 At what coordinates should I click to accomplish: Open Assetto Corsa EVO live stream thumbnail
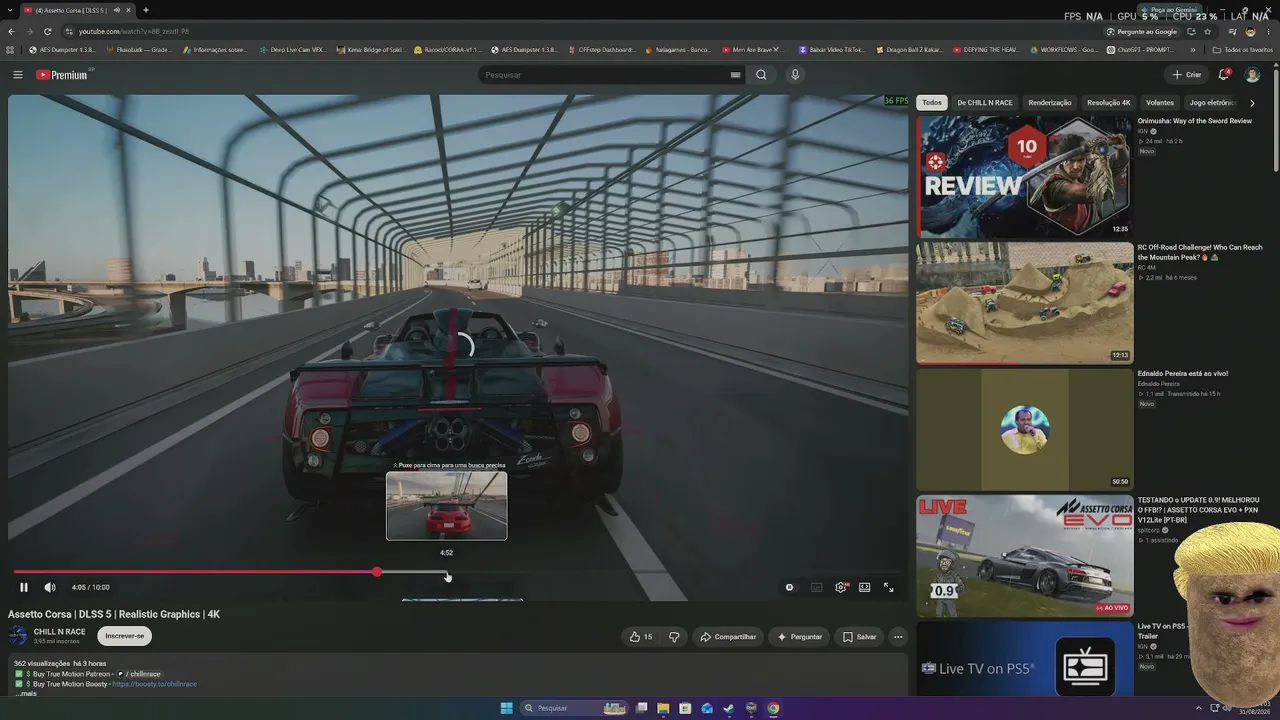1024,556
